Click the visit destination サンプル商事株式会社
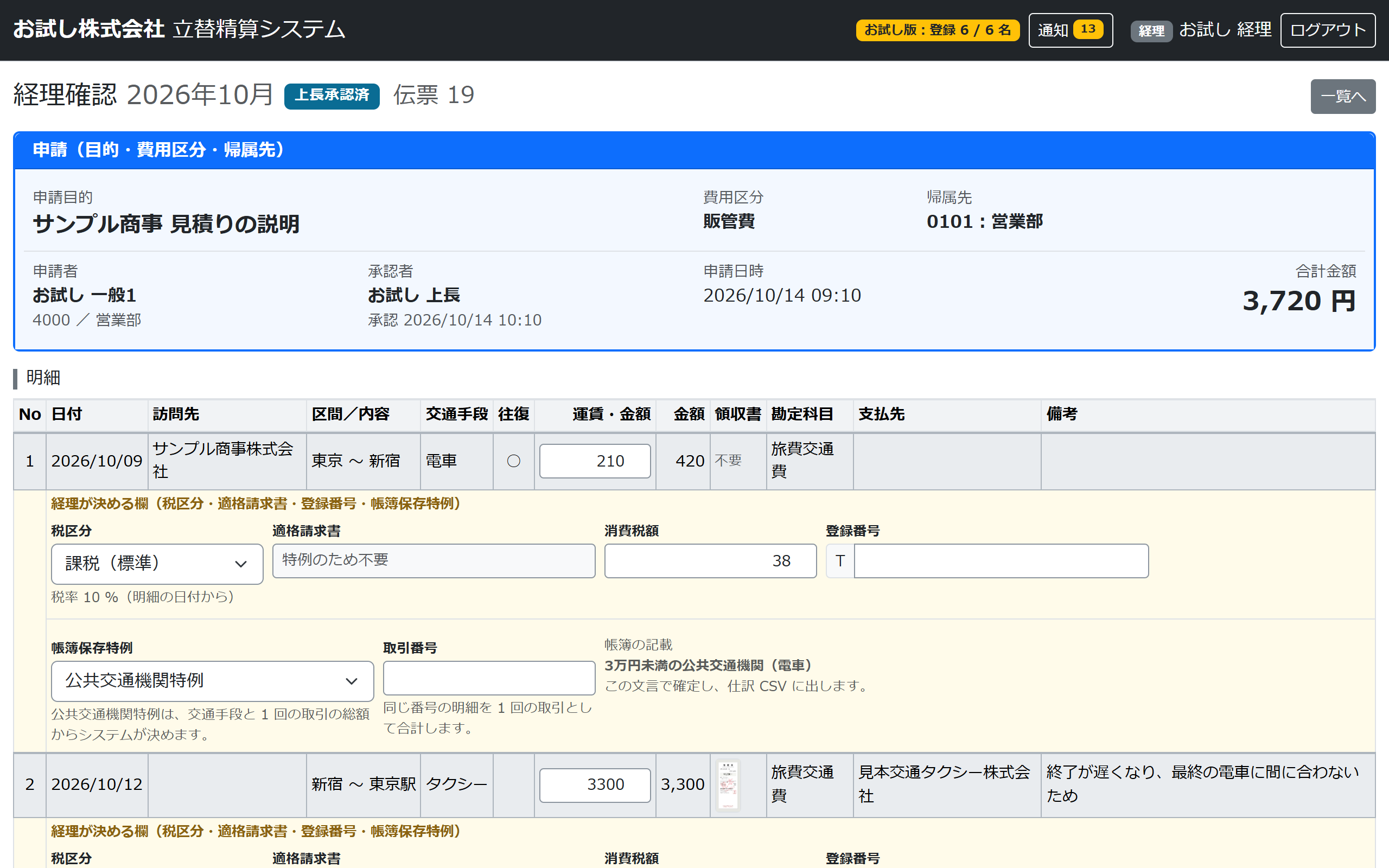 (x=222, y=461)
